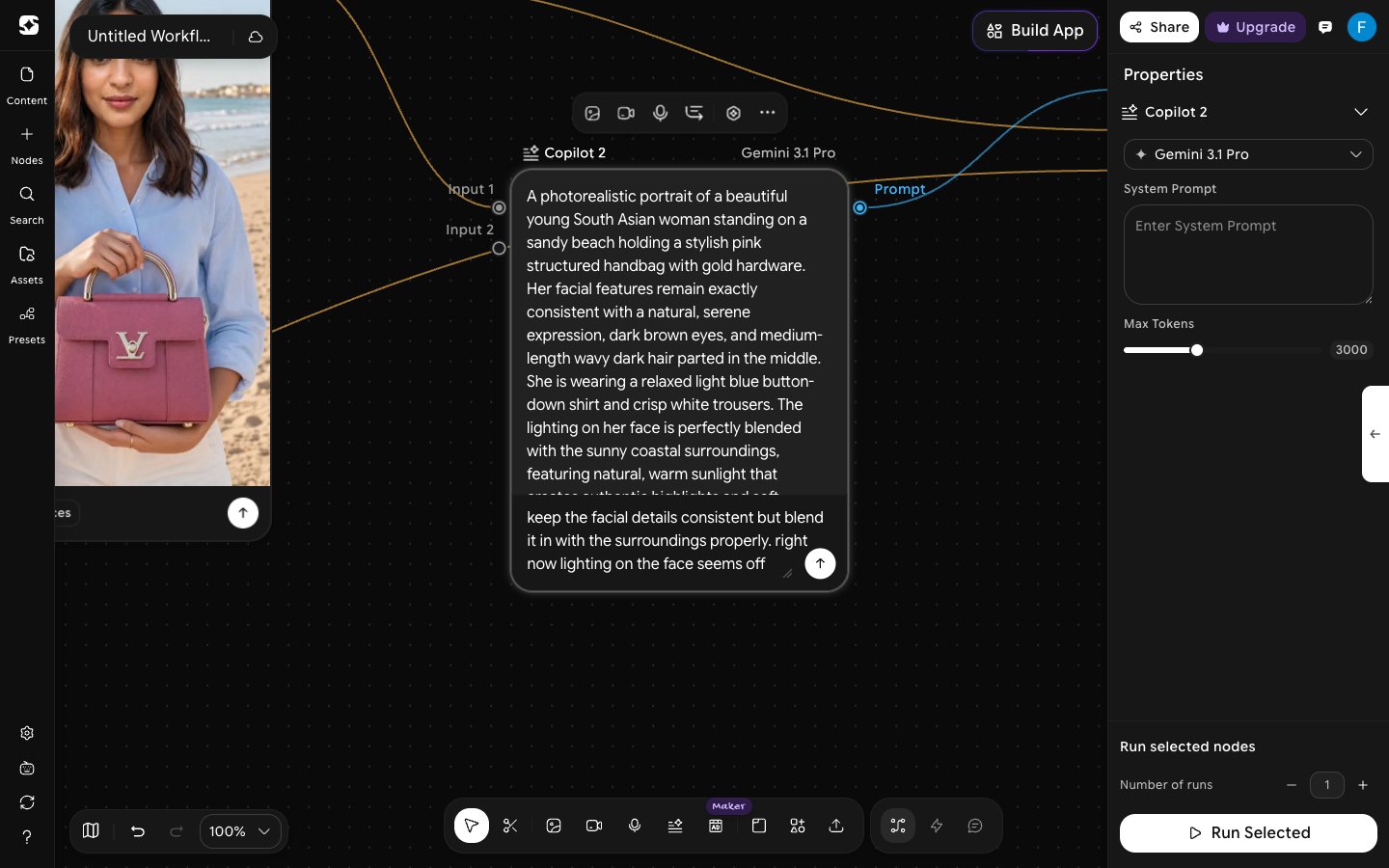Redo the last undone action

click(177, 830)
